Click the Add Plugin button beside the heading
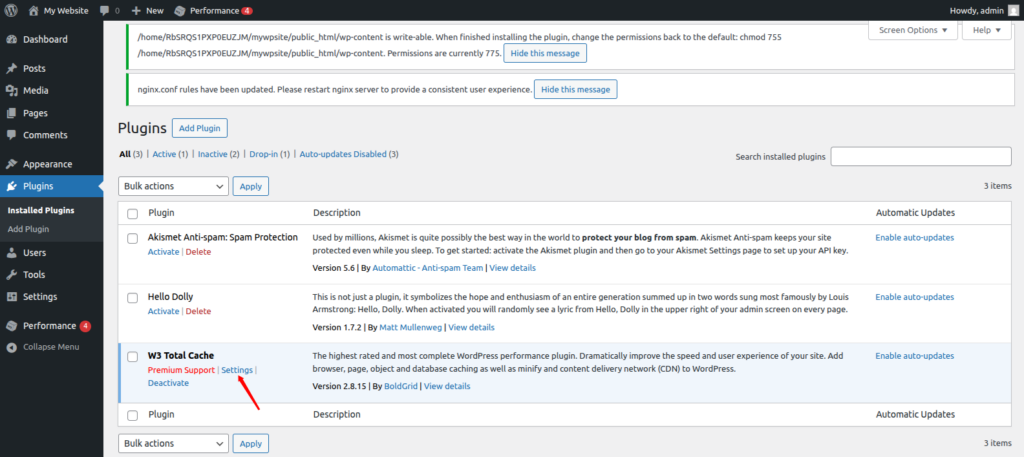This screenshot has height=457, width=1024. click(200, 129)
